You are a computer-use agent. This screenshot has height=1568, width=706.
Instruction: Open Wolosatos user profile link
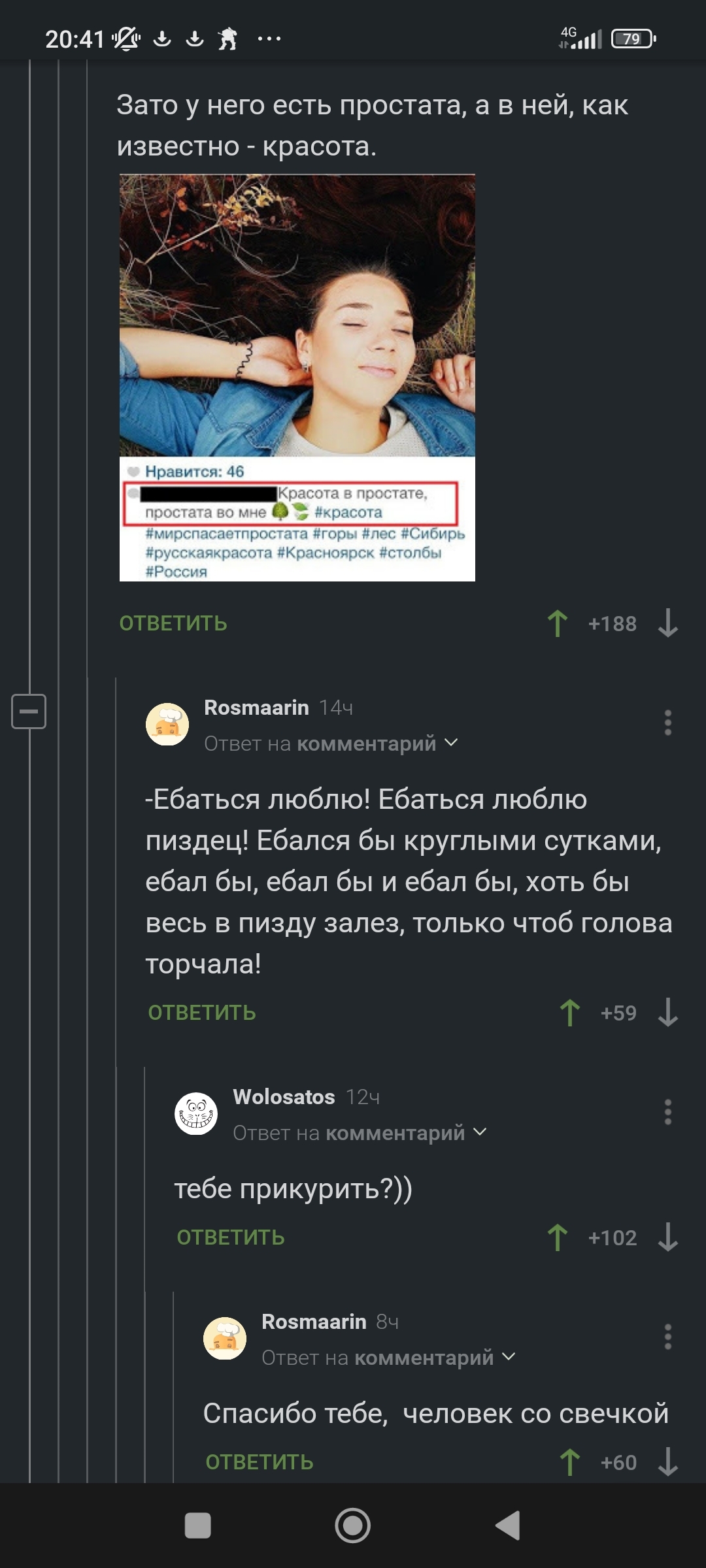click(284, 1097)
